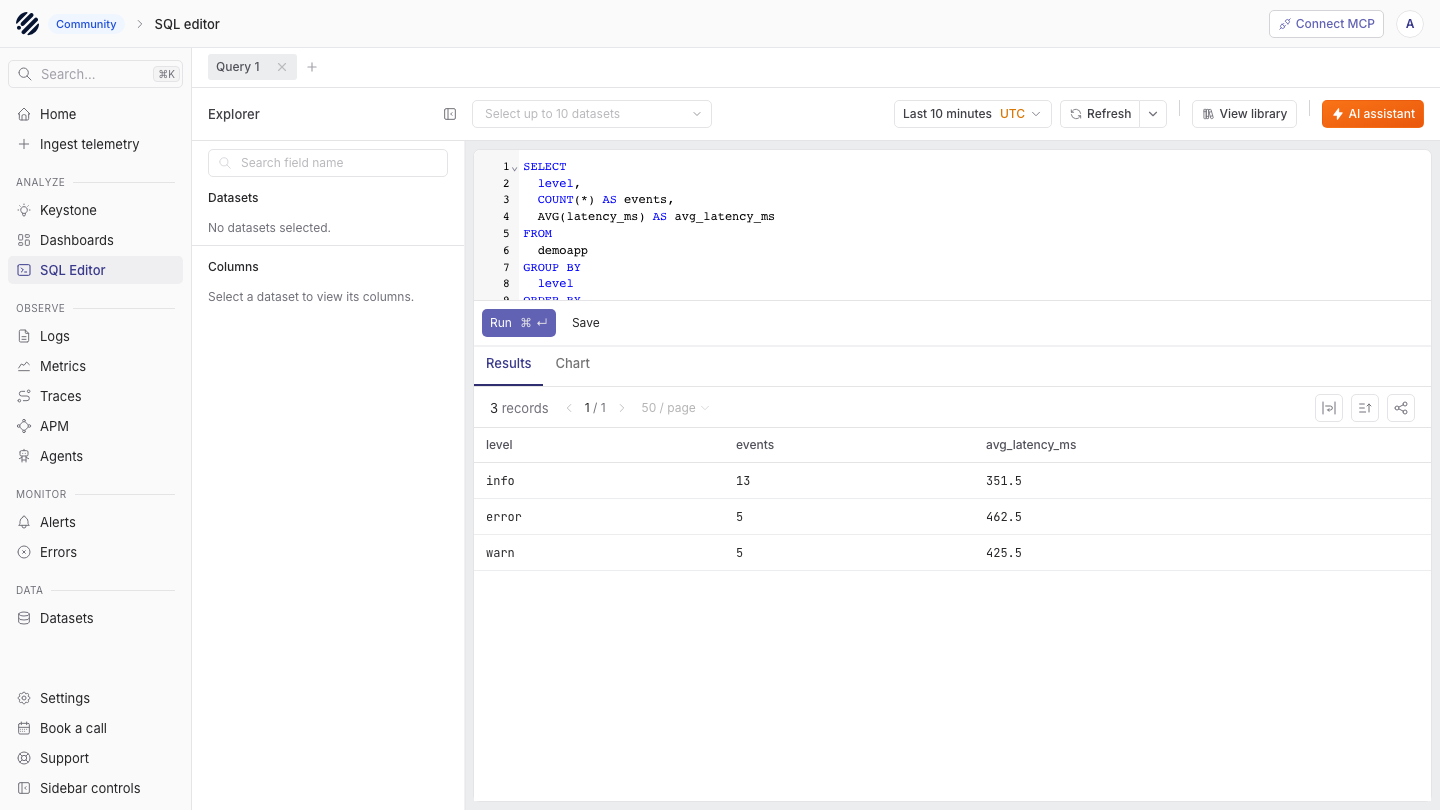
Task: Launch the AI assistant
Action: click(x=1373, y=114)
